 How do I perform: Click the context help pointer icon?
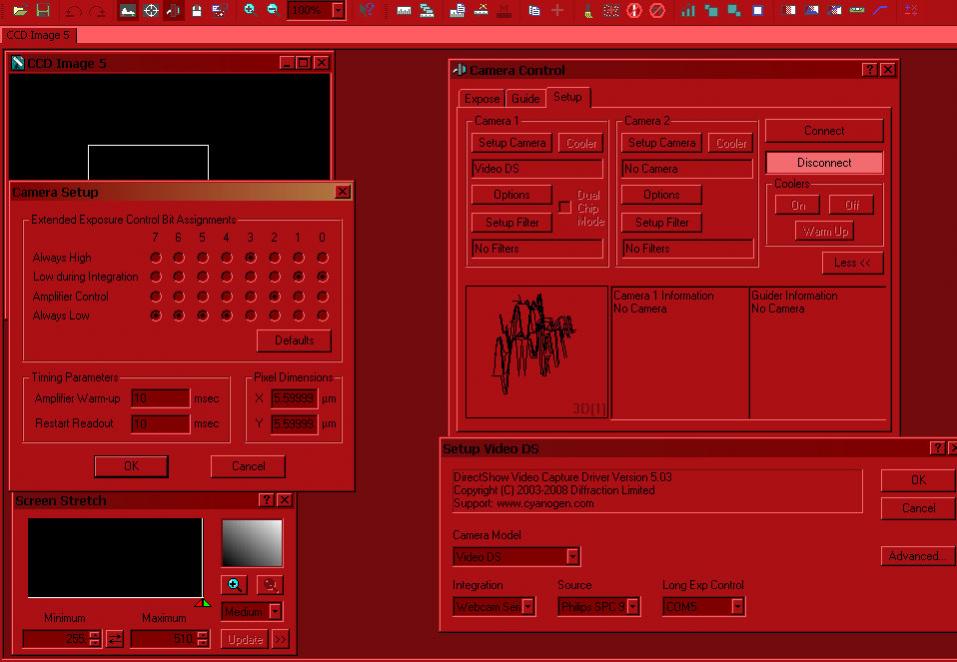[366, 10]
